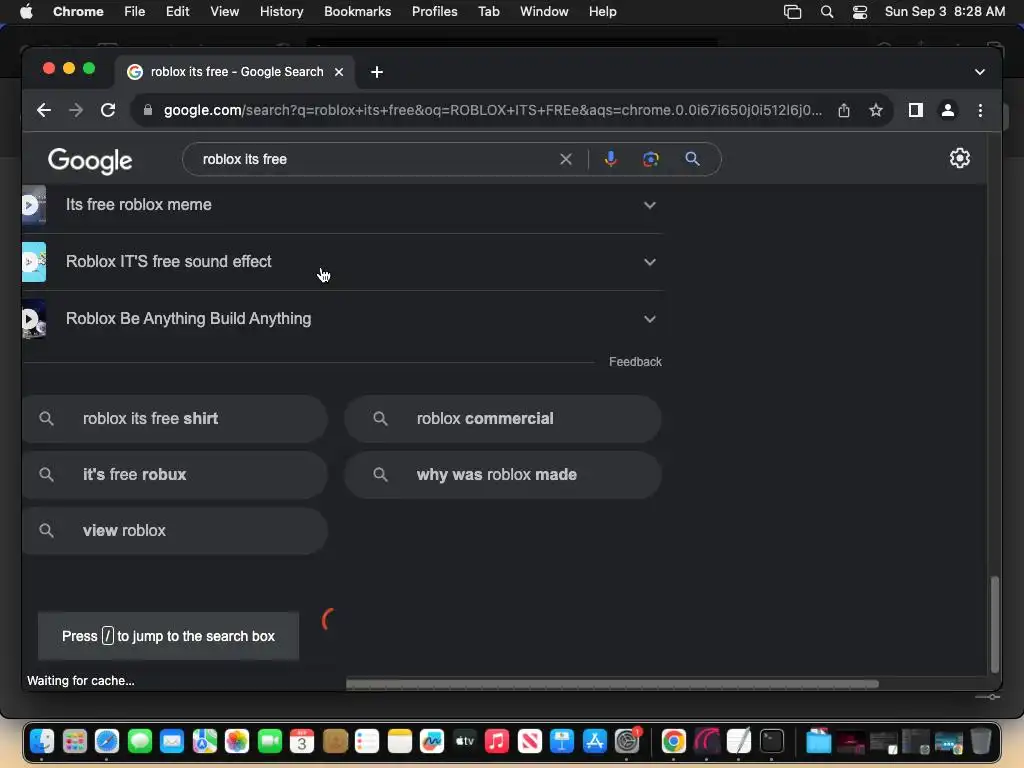Share this page from address bar
The image size is (1024, 768).
click(844, 110)
